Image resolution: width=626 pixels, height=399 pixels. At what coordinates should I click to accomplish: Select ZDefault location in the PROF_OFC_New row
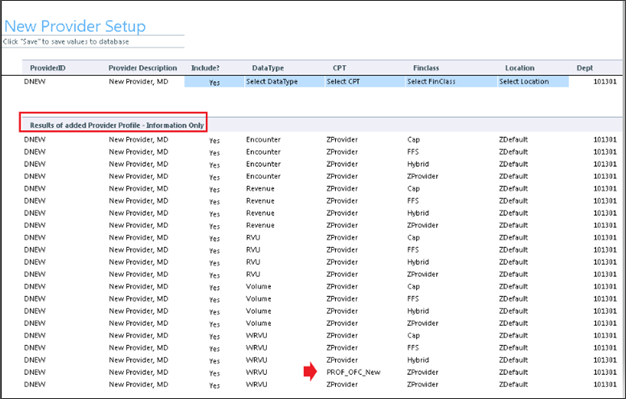tap(513, 372)
